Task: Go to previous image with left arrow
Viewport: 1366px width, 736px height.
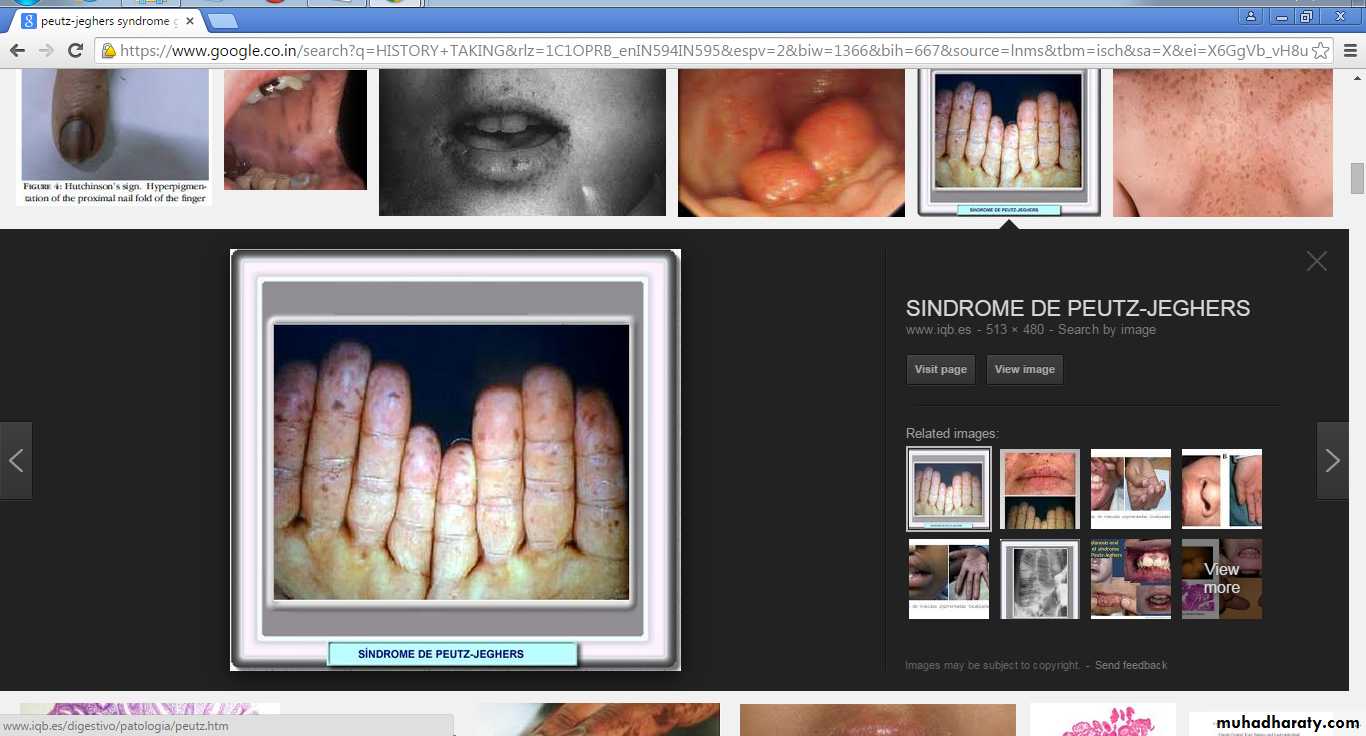Action: tap(16, 460)
